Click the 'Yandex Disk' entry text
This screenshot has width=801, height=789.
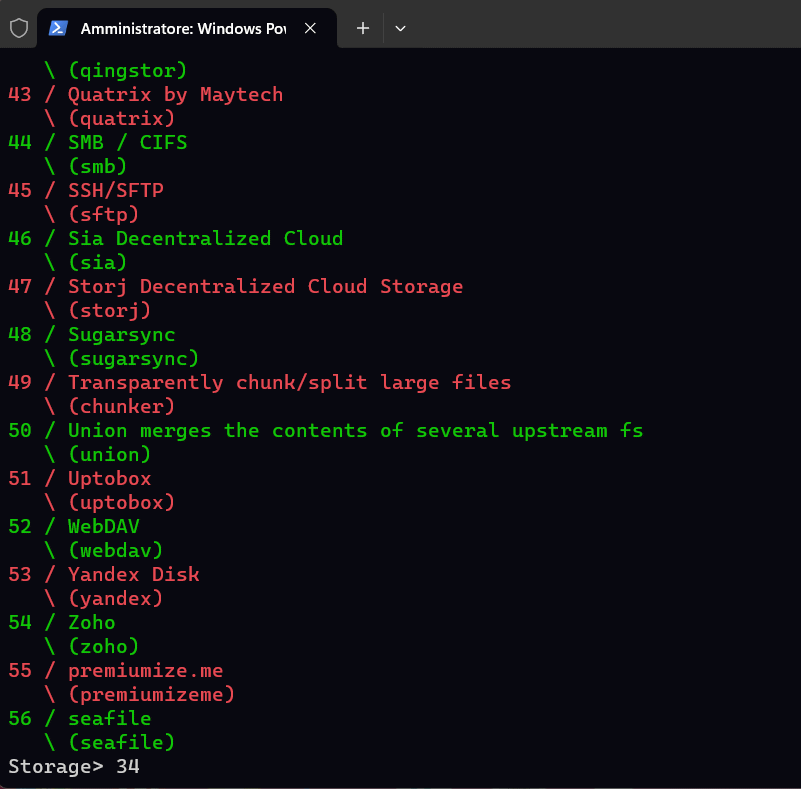[133, 575]
